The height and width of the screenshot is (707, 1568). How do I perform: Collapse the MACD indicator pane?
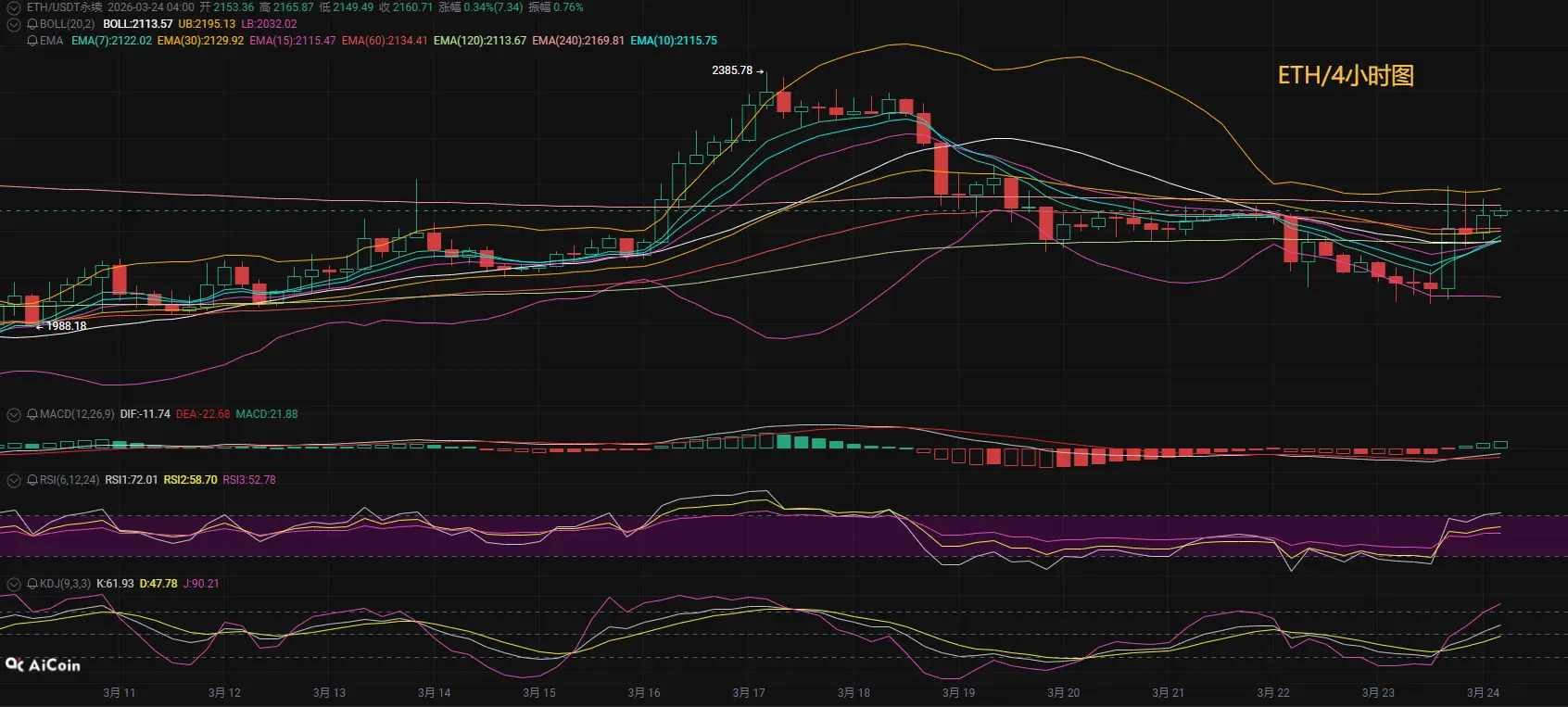[x=14, y=414]
